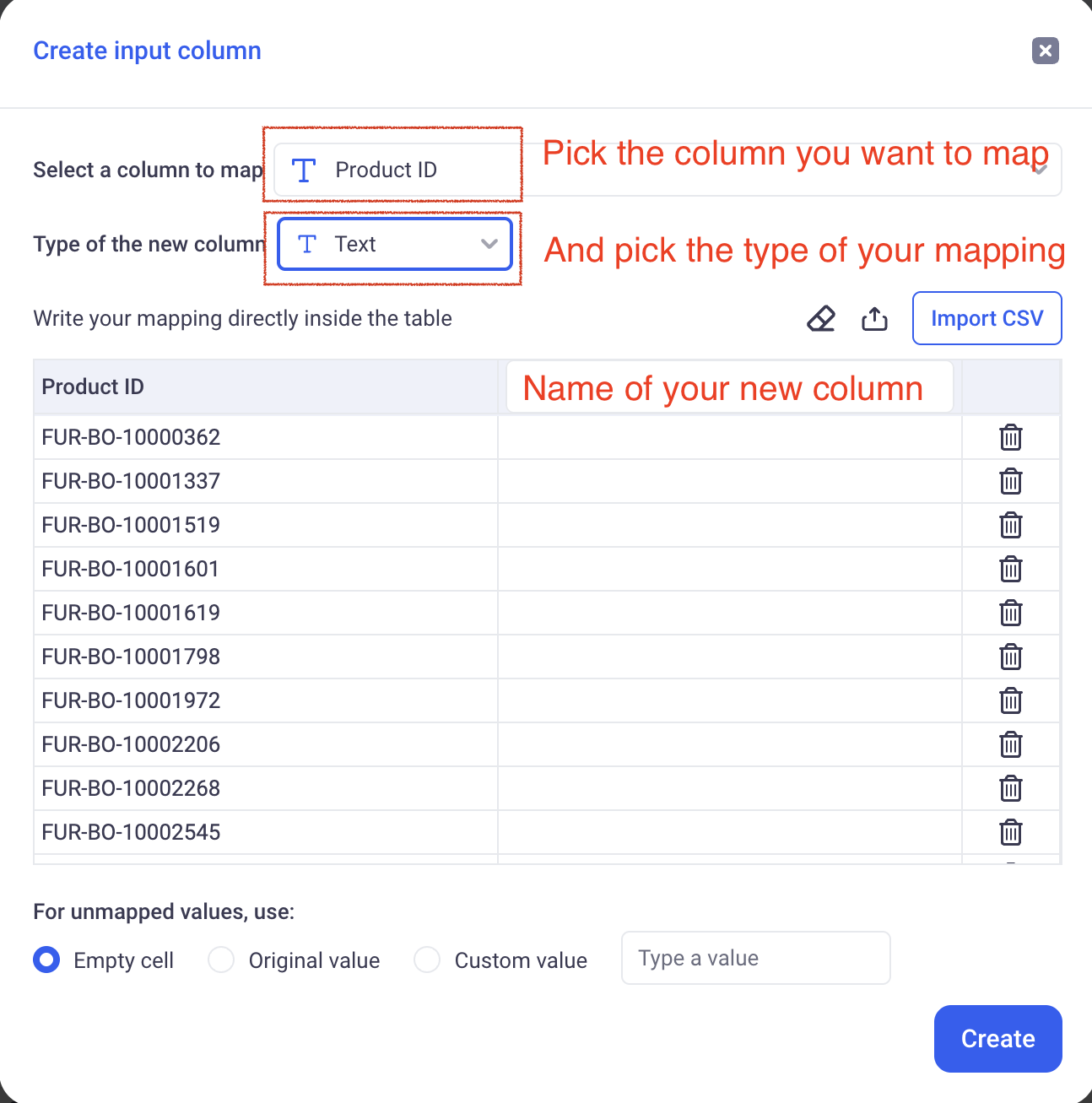Screen dimensions: 1092x1103
Task: Select the Empty cell radio option
Action: pos(47,960)
